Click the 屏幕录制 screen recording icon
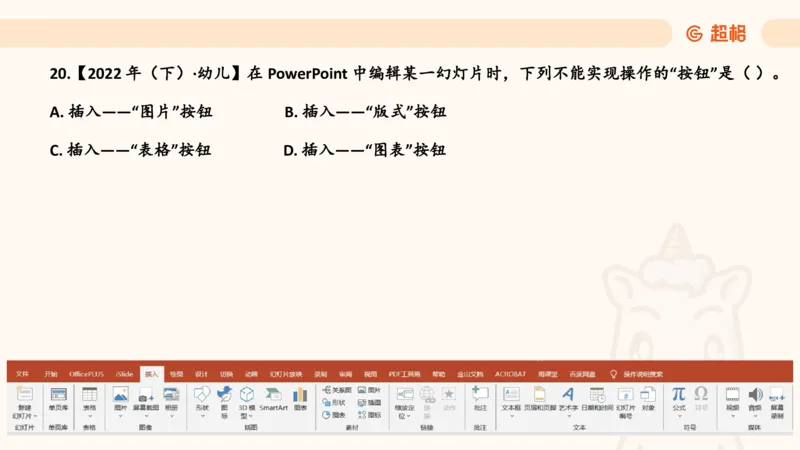The image size is (800, 450). pyautogui.click(x=777, y=394)
